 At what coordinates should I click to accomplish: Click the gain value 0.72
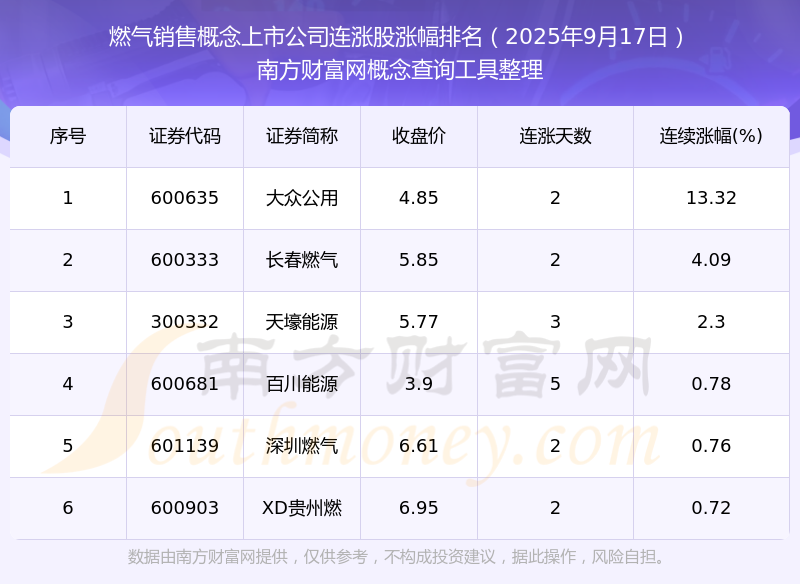(x=711, y=508)
